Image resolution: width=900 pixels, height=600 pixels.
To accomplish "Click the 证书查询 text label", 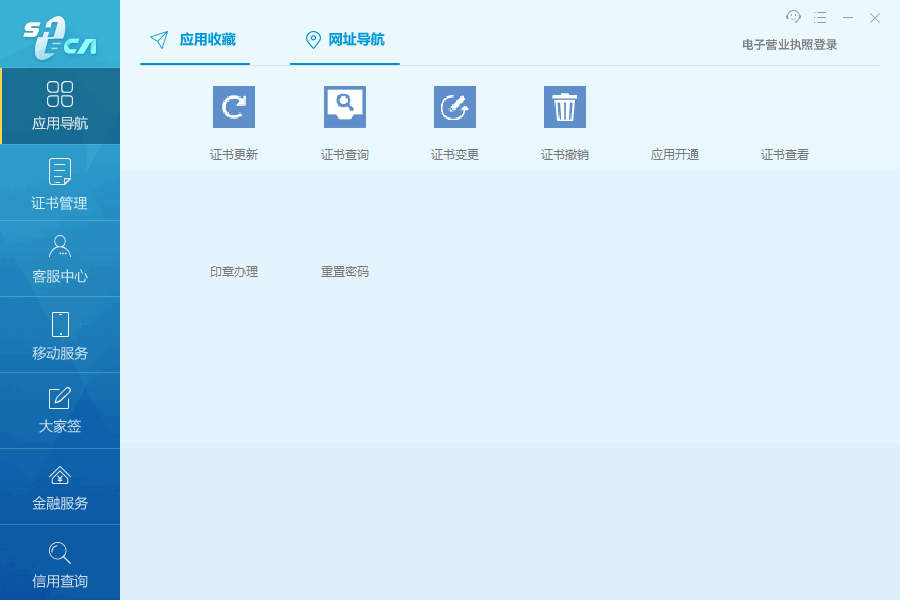I will (x=345, y=154).
